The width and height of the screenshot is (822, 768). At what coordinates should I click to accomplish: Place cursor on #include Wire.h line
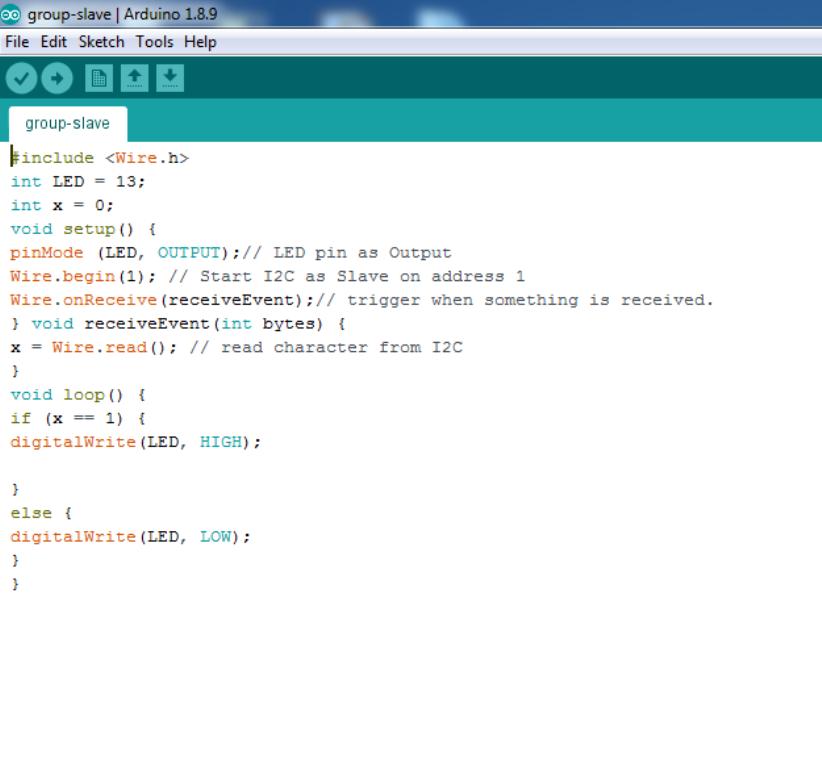coord(100,158)
